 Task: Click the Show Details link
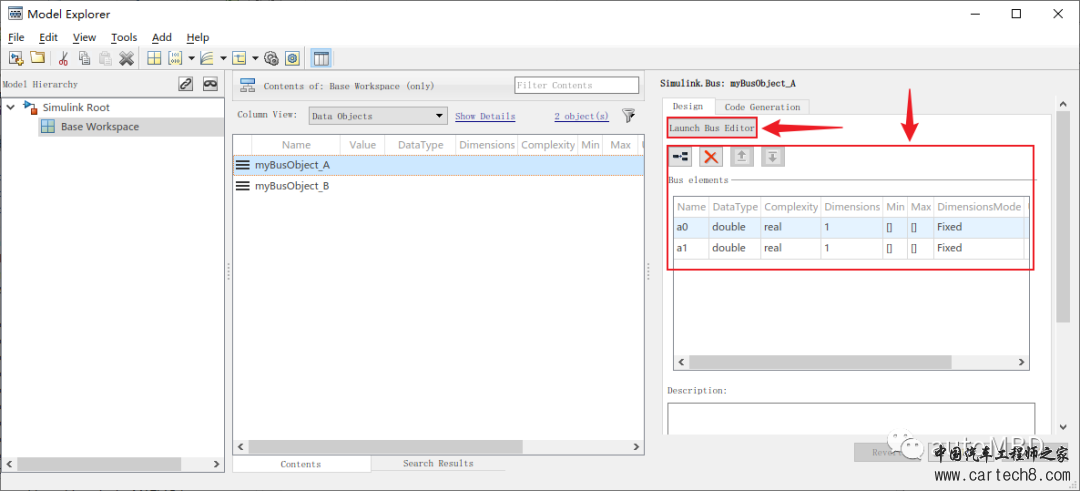(x=485, y=116)
